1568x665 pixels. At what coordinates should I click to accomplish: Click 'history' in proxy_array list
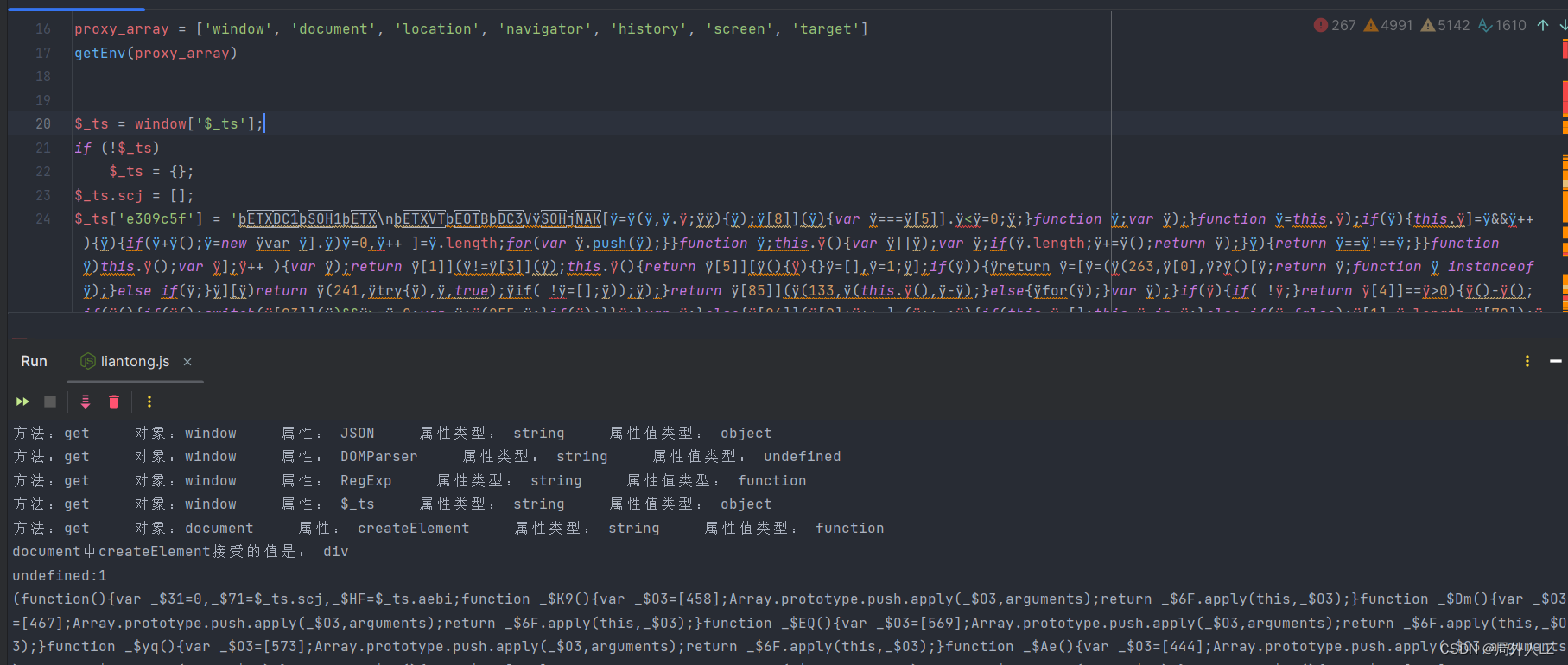pyautogui.click(x=648, y=28)
